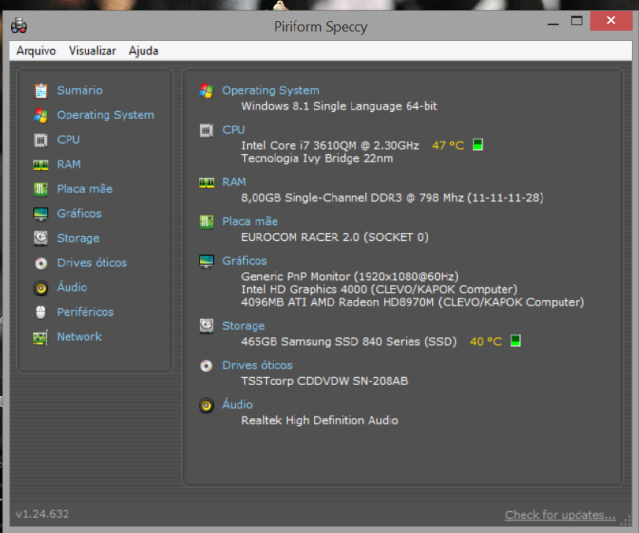Open the Arquivo menu

pyautogui.click(x=36, y=51)
